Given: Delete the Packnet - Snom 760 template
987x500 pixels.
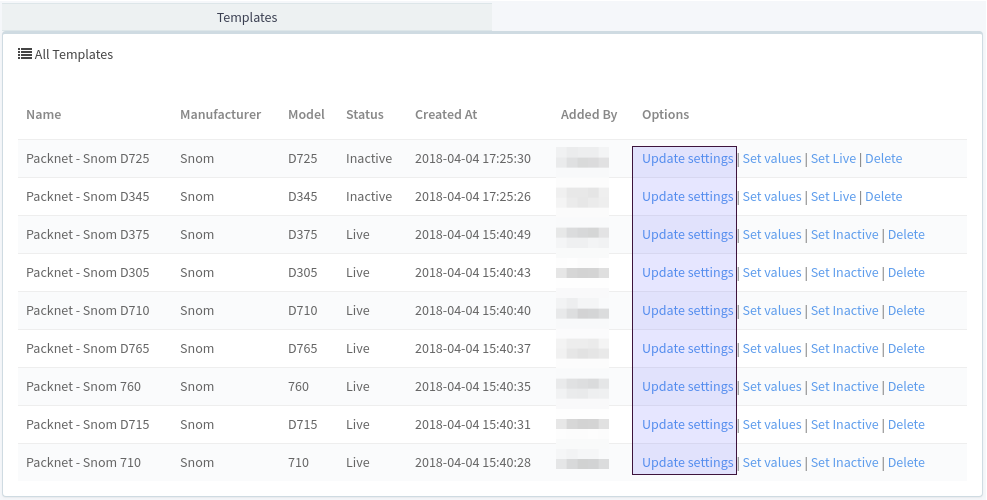Looking at the screenshot, I should [906, 387].
